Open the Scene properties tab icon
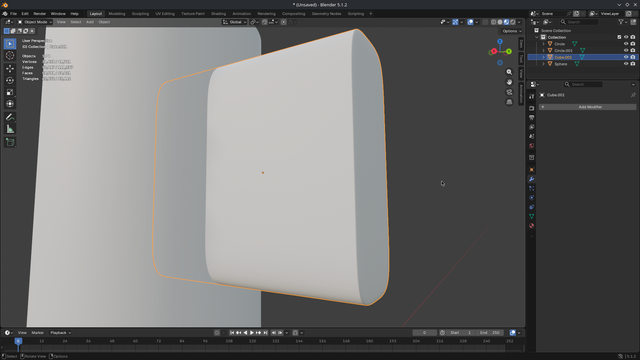Screen dimensions: 640x360 [531, 136]
